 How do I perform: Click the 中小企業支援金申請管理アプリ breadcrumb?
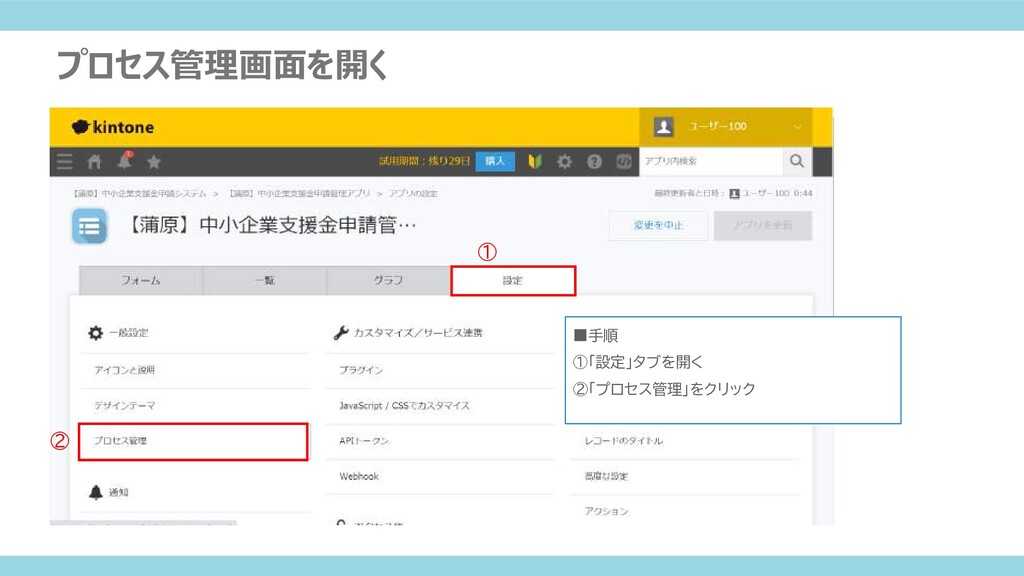click(300, 194)
